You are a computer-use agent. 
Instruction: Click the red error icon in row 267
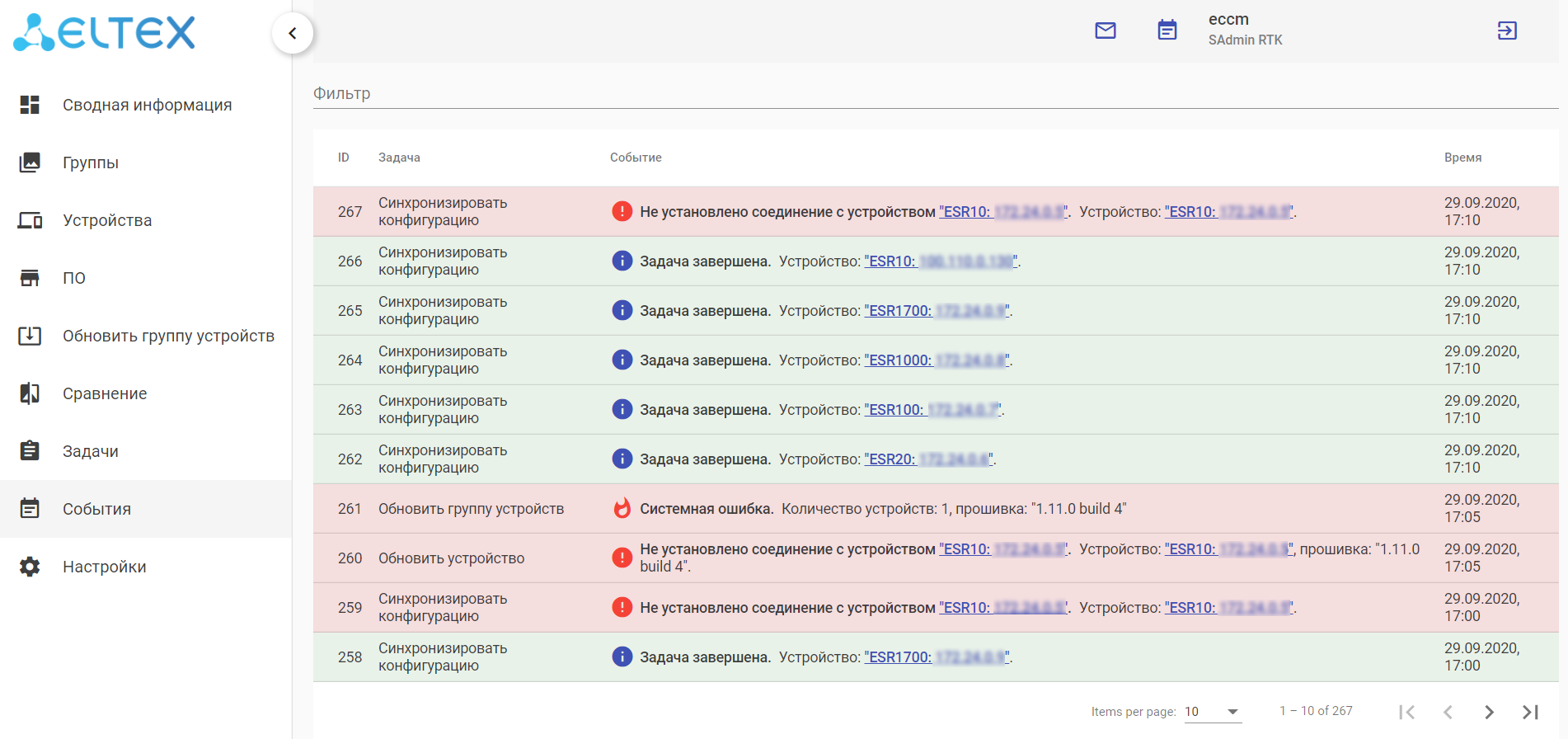(x=622, y=211)
